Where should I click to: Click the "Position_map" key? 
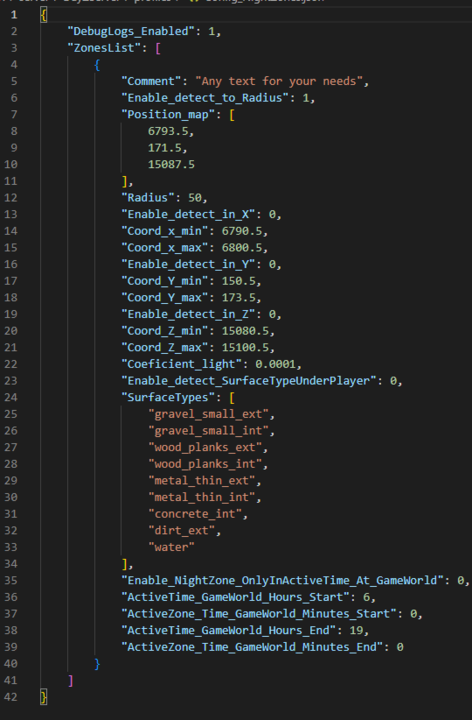169,114
